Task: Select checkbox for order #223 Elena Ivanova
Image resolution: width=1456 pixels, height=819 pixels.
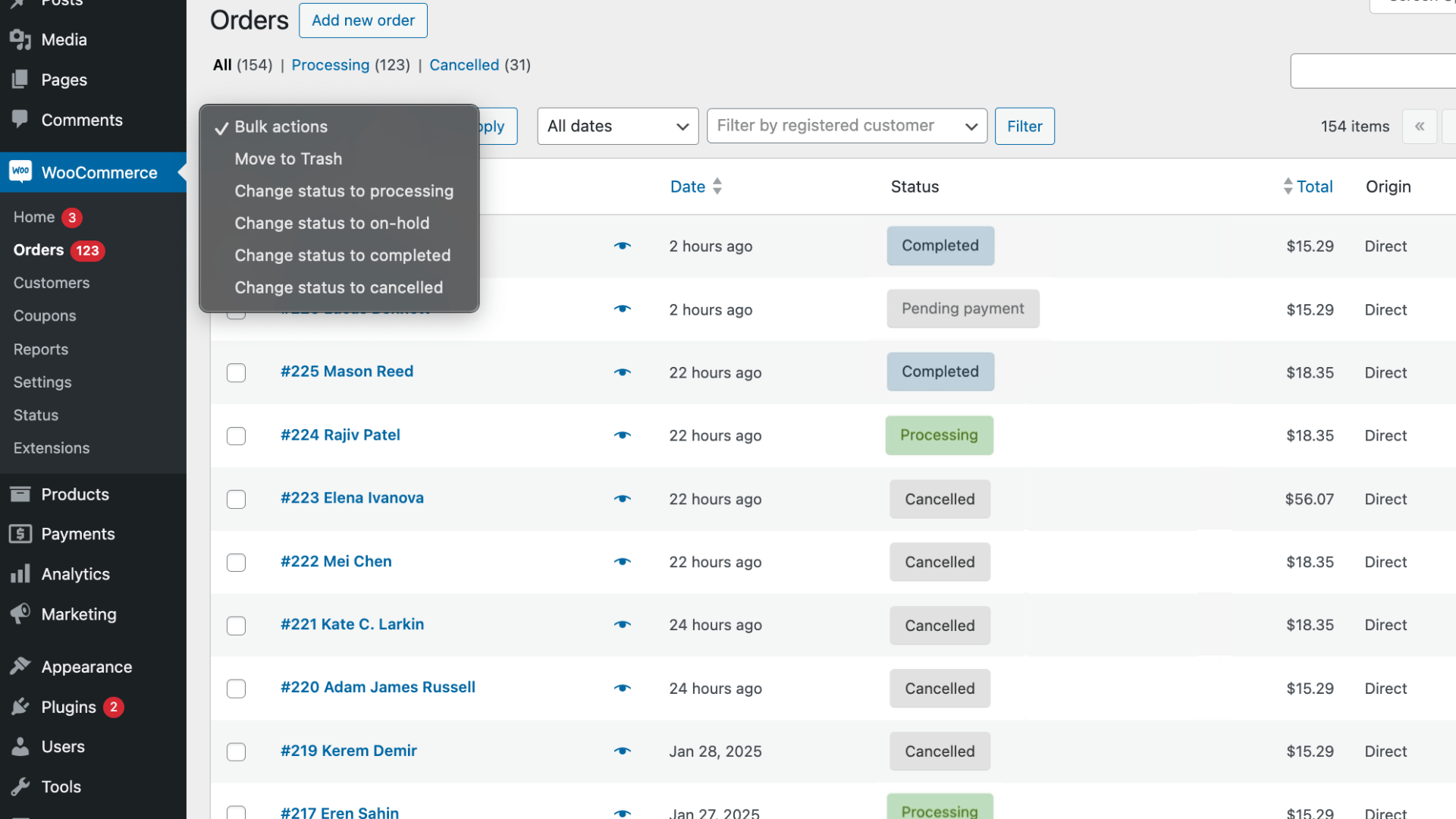Action: [x=237, y=499]
